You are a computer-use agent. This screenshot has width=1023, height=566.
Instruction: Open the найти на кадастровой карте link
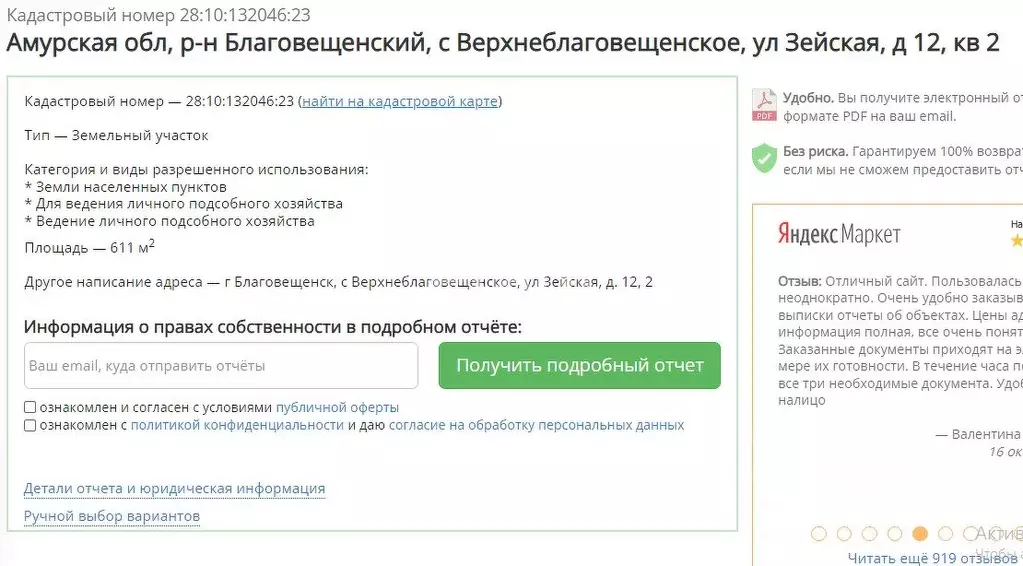click(x=400, y=101)
